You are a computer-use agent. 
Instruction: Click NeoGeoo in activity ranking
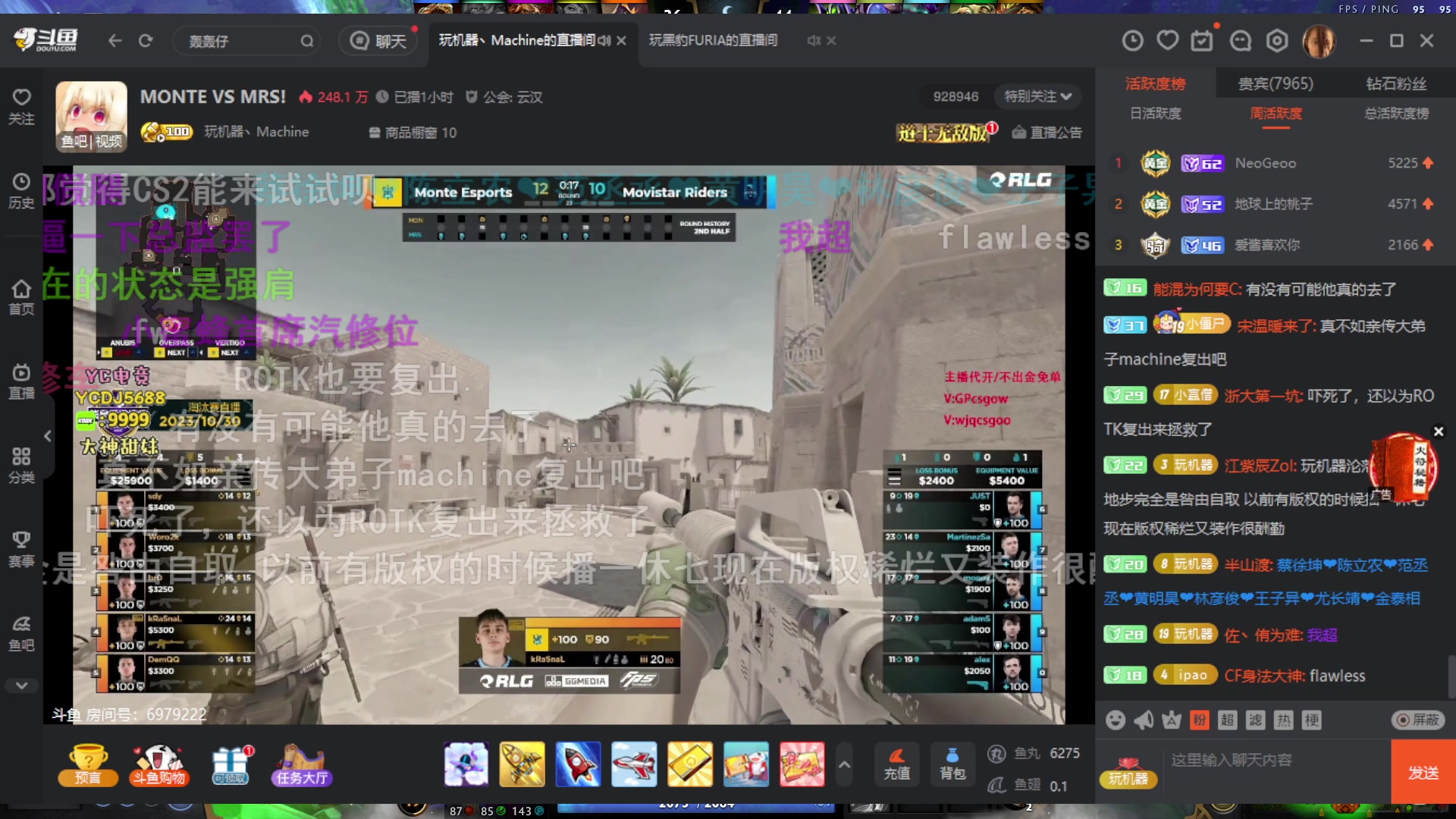(x=1265, y=163)
